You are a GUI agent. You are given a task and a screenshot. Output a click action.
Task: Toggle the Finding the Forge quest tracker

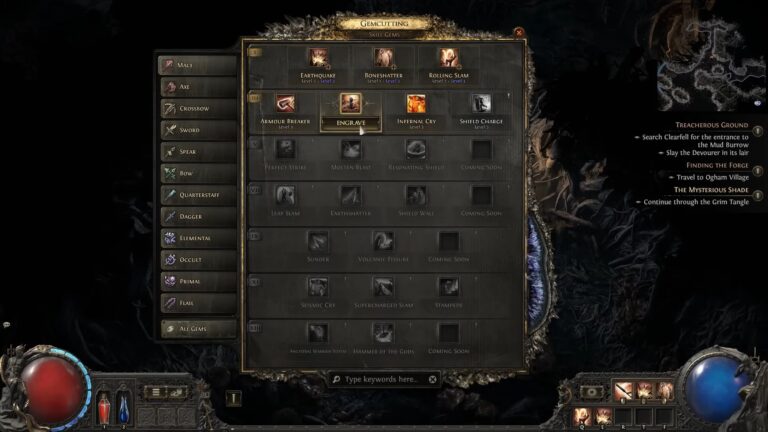(757, 170)
